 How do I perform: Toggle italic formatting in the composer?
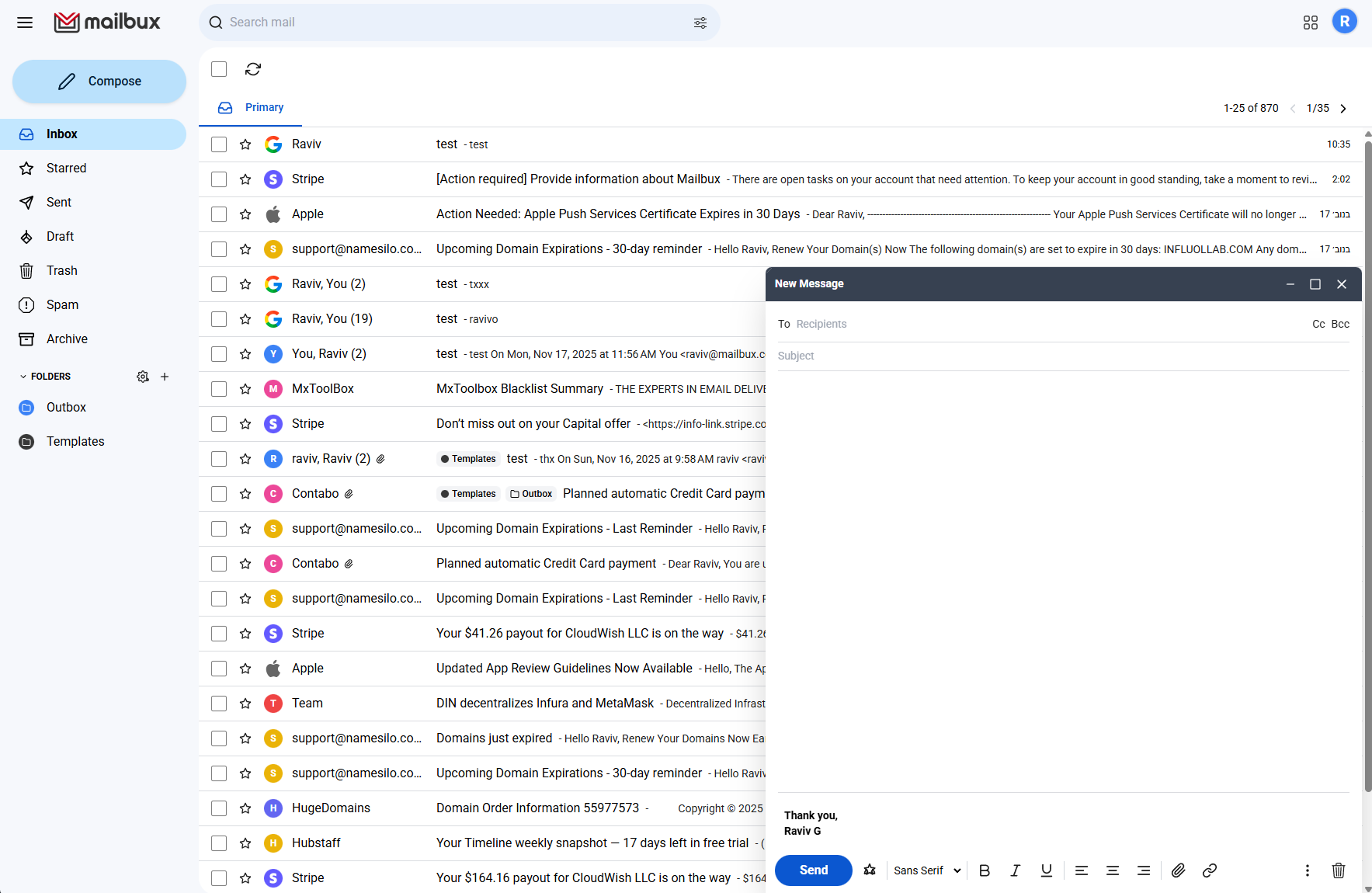1015,870
